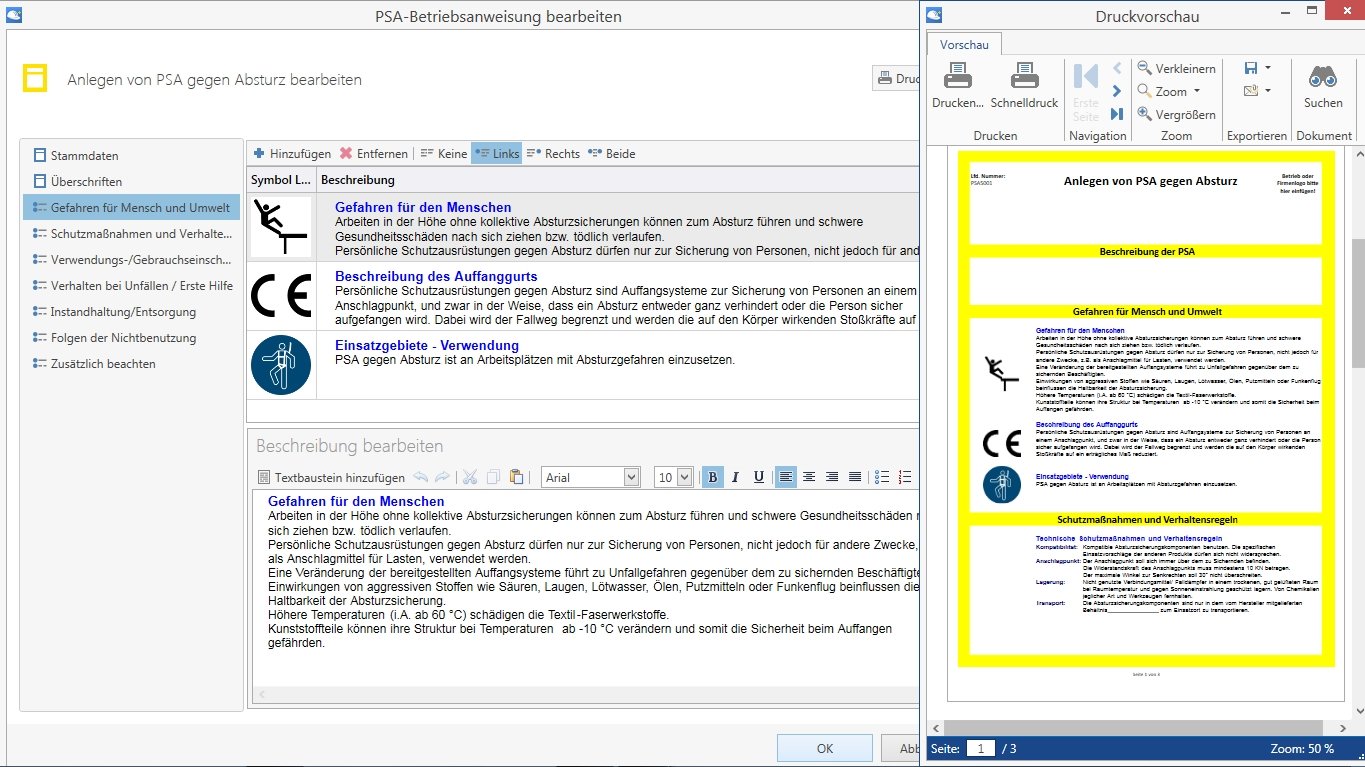Select the Vorschau ribbon tab
Image resolution: width=1365 pixels, height=767 pixels.
coord(964,45)
